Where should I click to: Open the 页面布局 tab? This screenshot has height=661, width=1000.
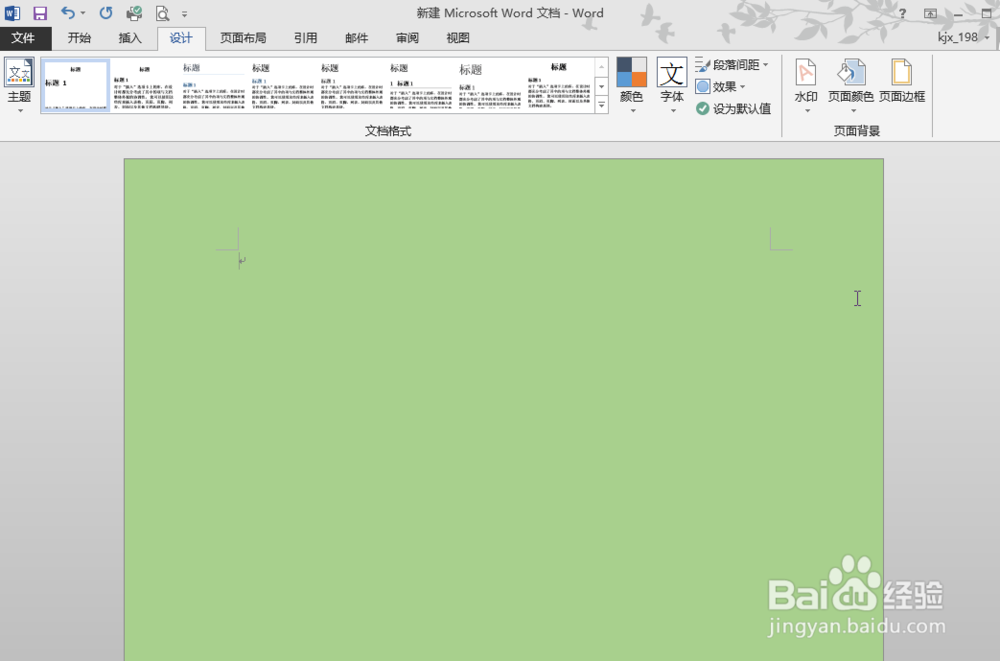tap(243, 38)
